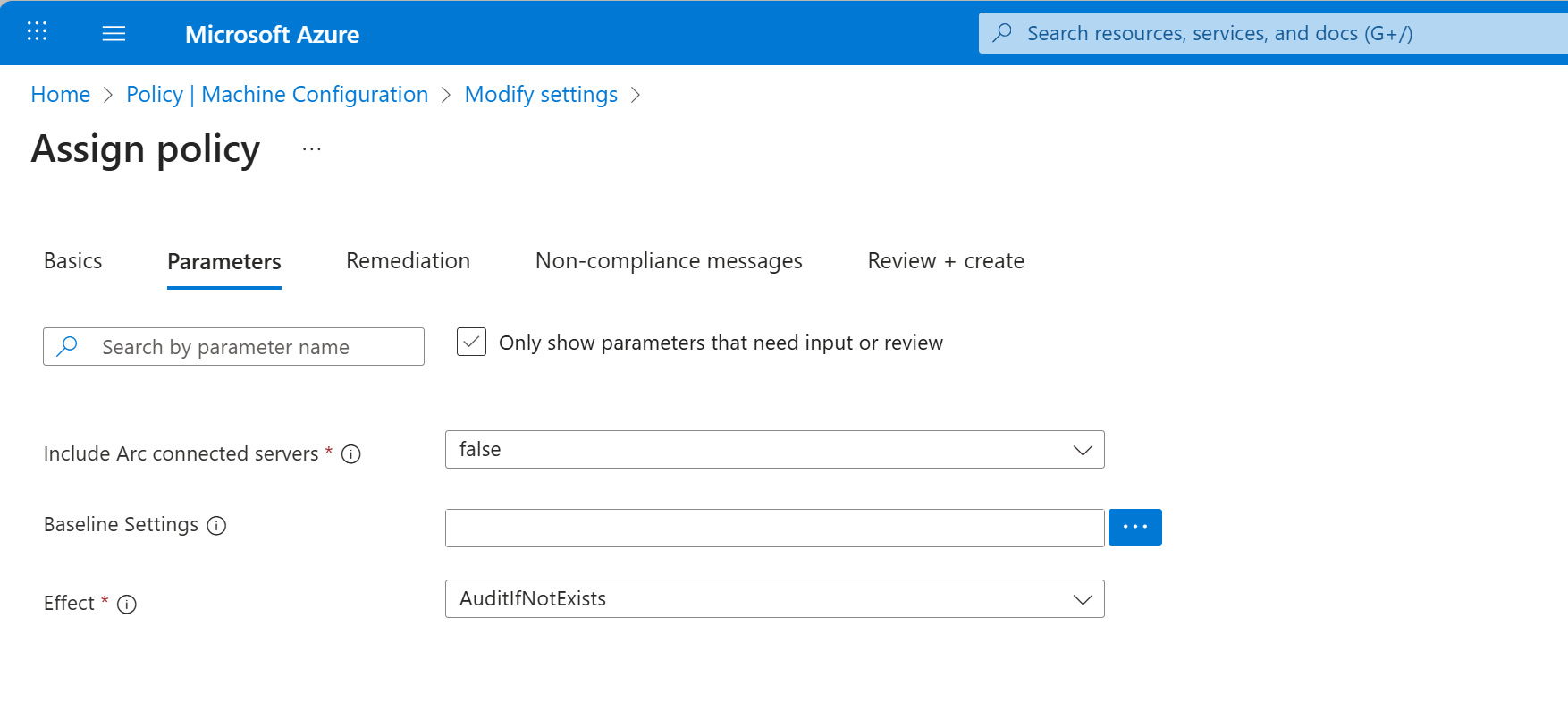1568x728 pixels.
Task: Click the blue ellipsis button for Baseline Settings
Action: (1134, 527)
